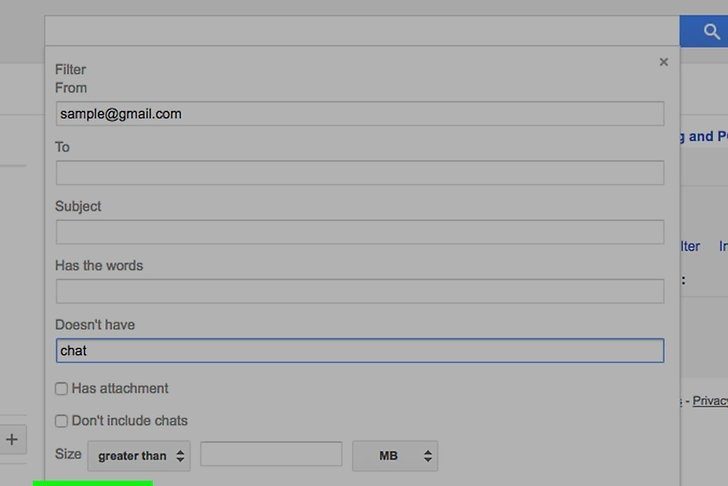Open the cut-off link left of Privacy
The height and width of the screenshot is (486, 728).
pyautogui.click(x=680, y=401)
